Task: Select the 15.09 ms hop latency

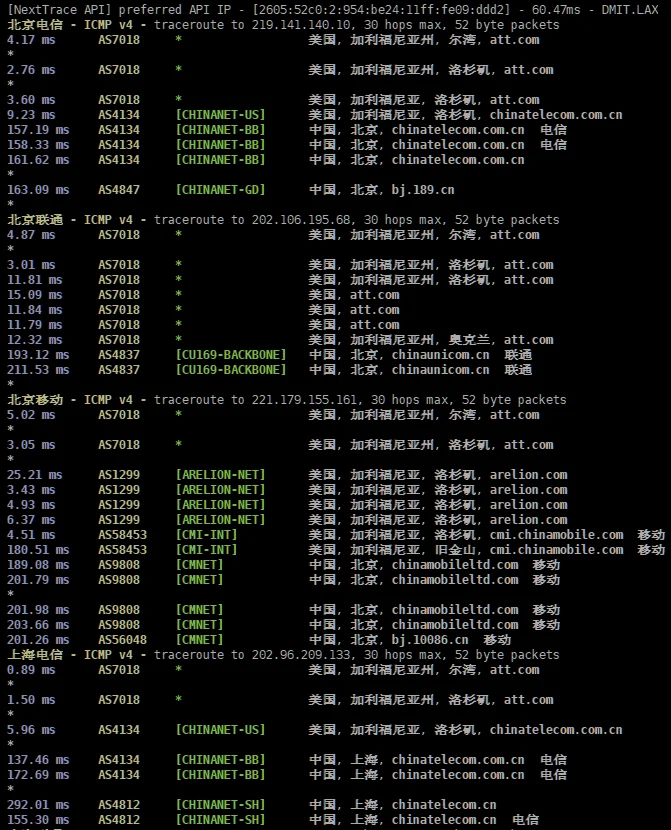Action: click(34, 295)
